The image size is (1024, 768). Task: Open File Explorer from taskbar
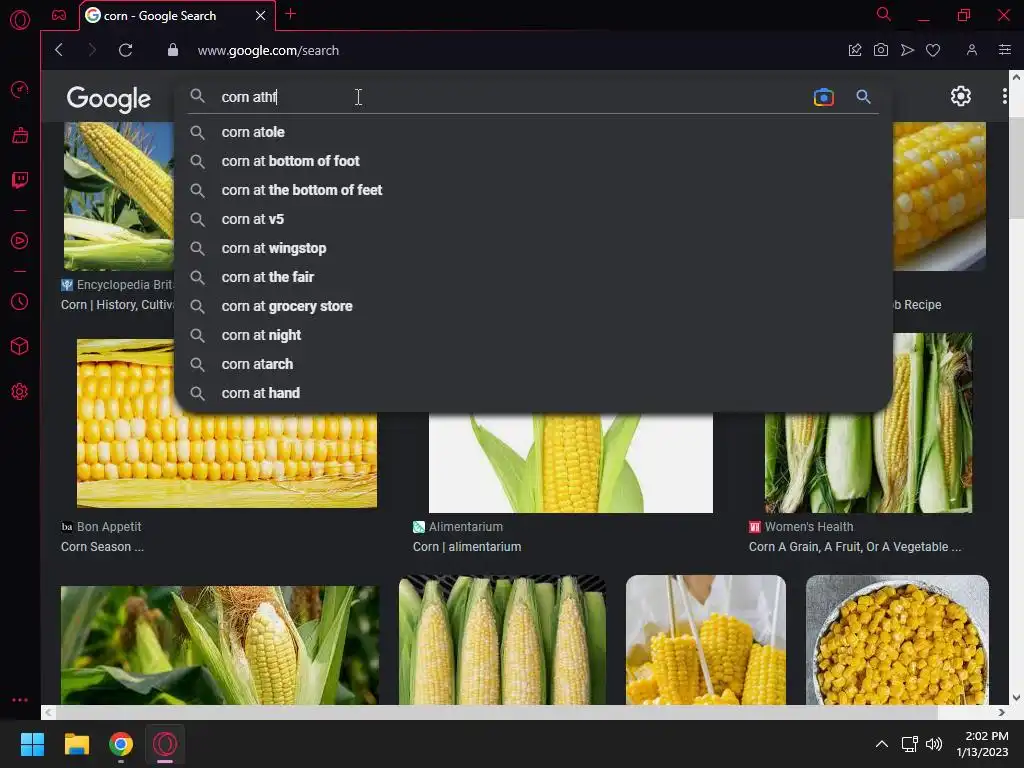click(76, 744)
